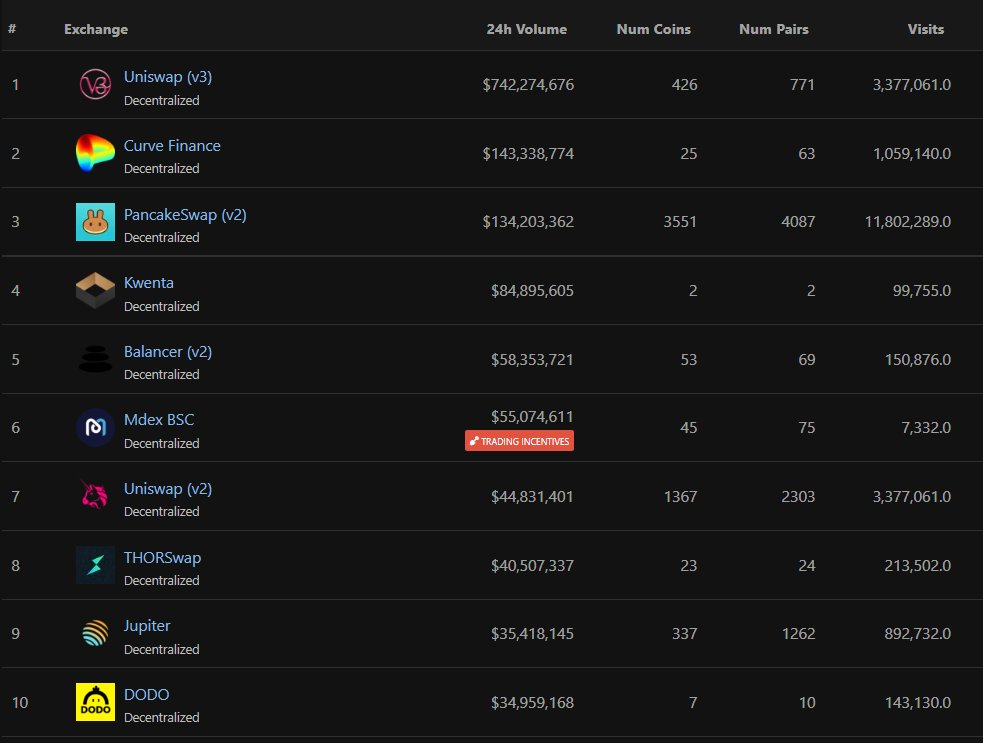Click the PancakeSwap bunny logo
This screenshot has height=743, width=983.
pos(95,222)
